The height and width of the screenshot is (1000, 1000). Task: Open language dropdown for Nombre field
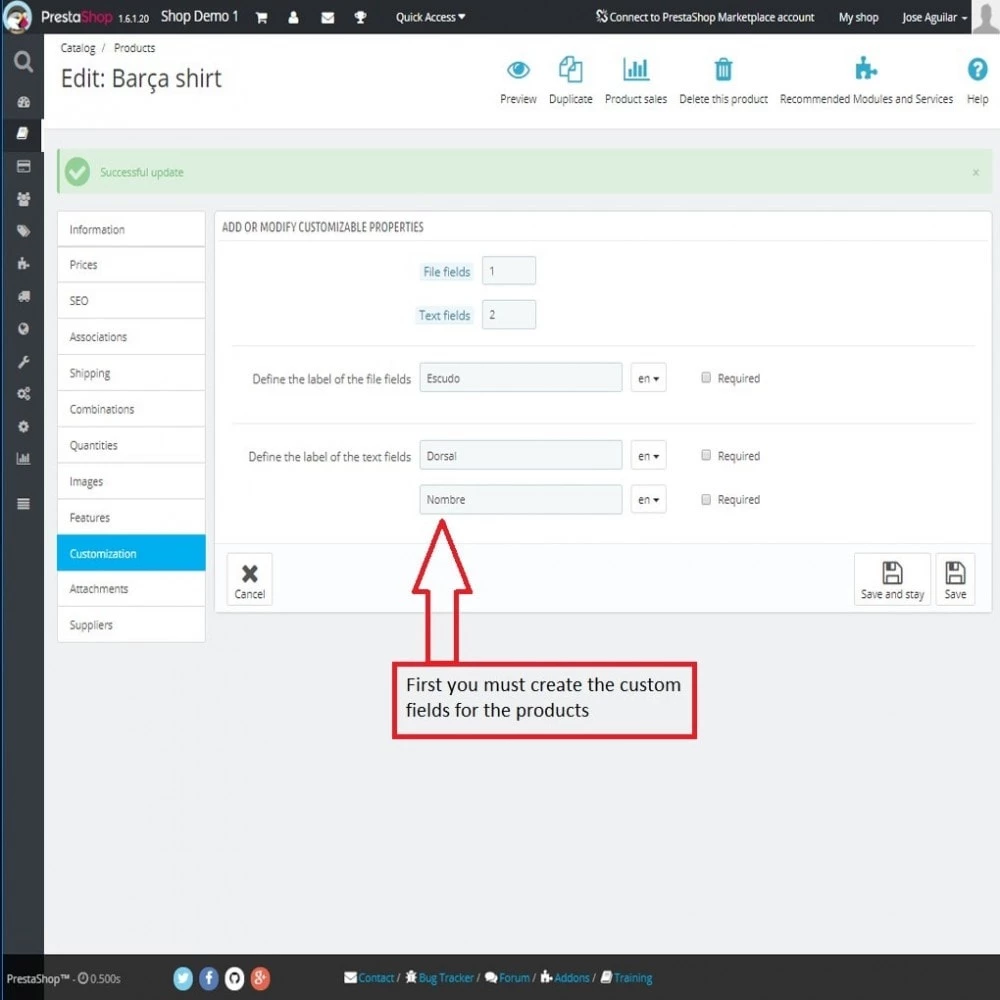click(649, 499)
